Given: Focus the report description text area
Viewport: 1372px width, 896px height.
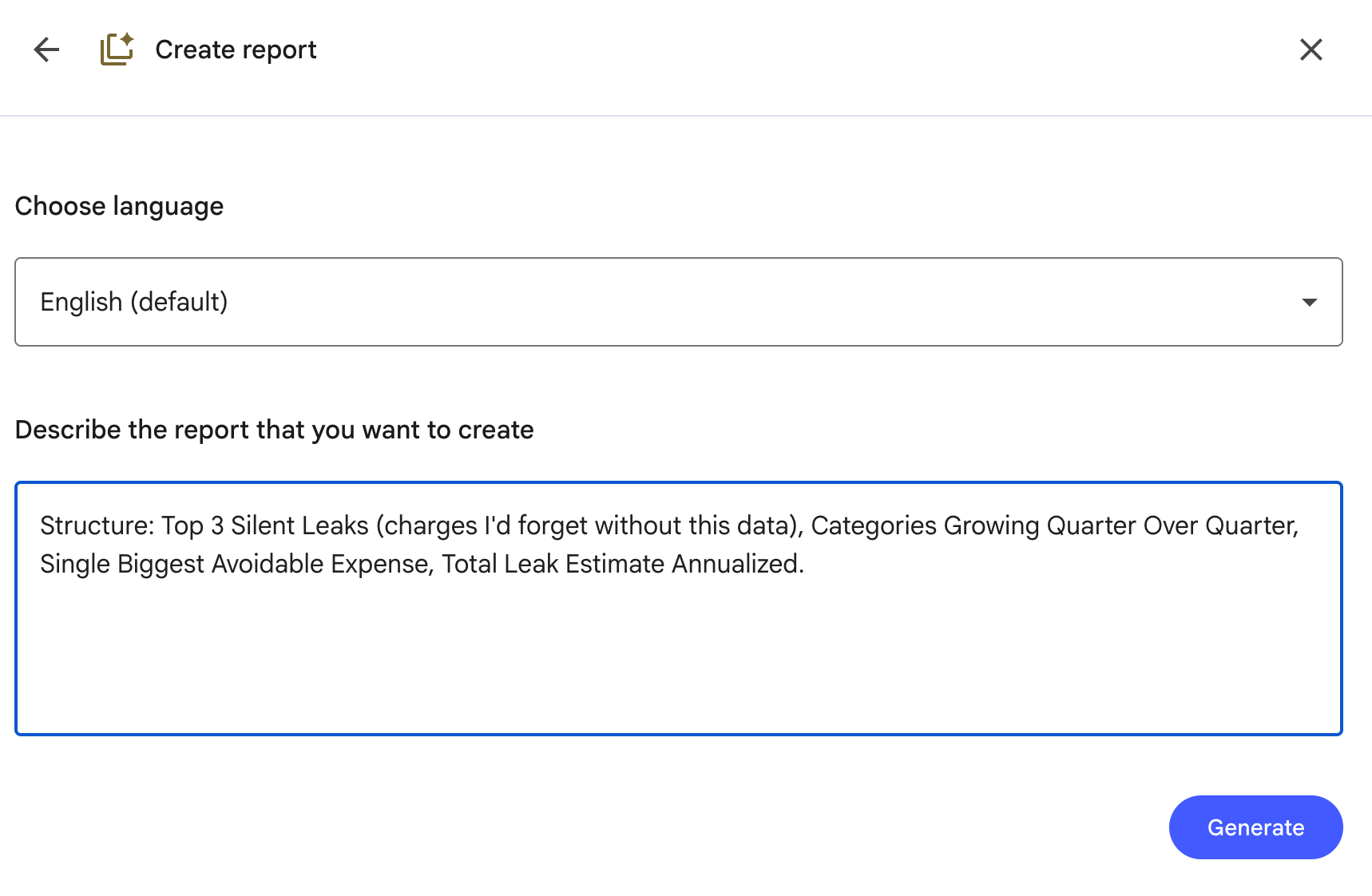Looking at the screenshot, I should (679, 609).
